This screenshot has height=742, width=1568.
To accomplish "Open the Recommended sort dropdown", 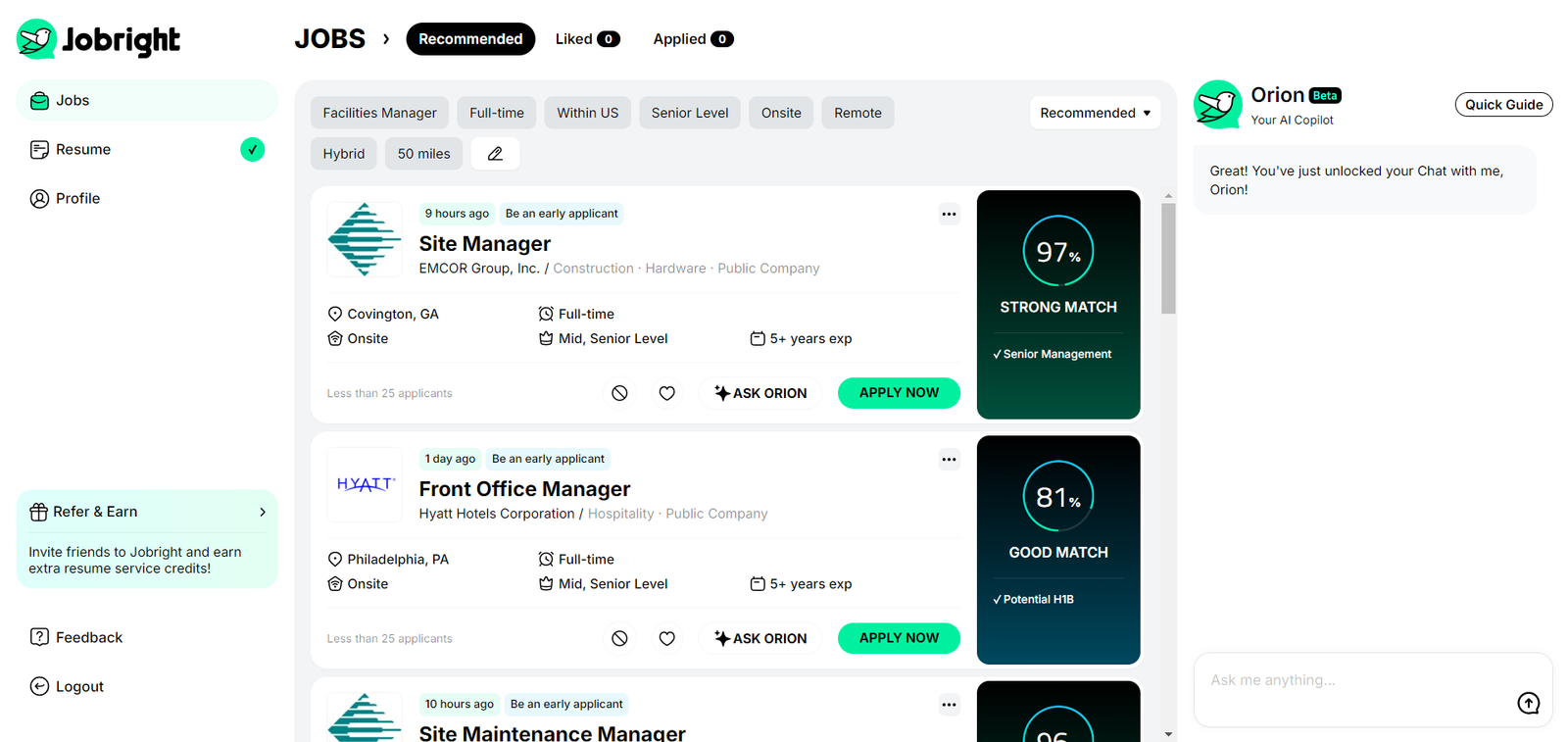I will pyautogui.click(x=1095, y=113).
